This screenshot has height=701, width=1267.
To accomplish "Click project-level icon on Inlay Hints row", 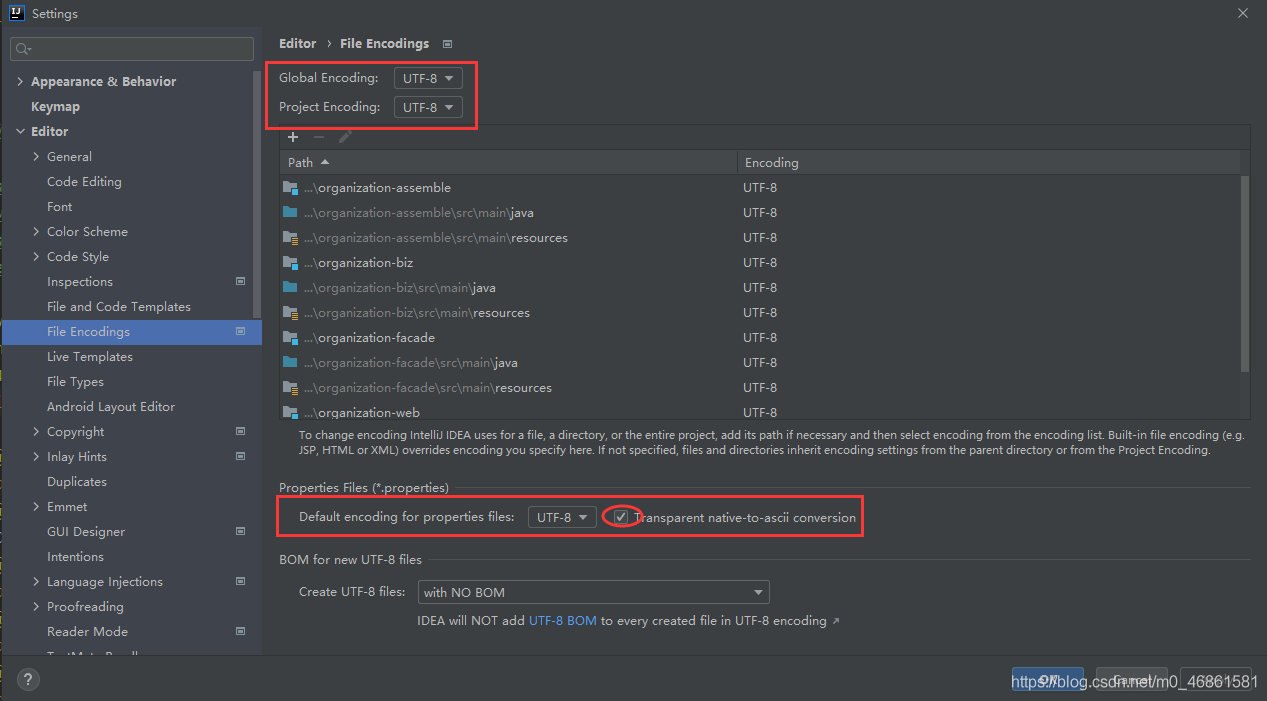I will [x=240, y=457].
